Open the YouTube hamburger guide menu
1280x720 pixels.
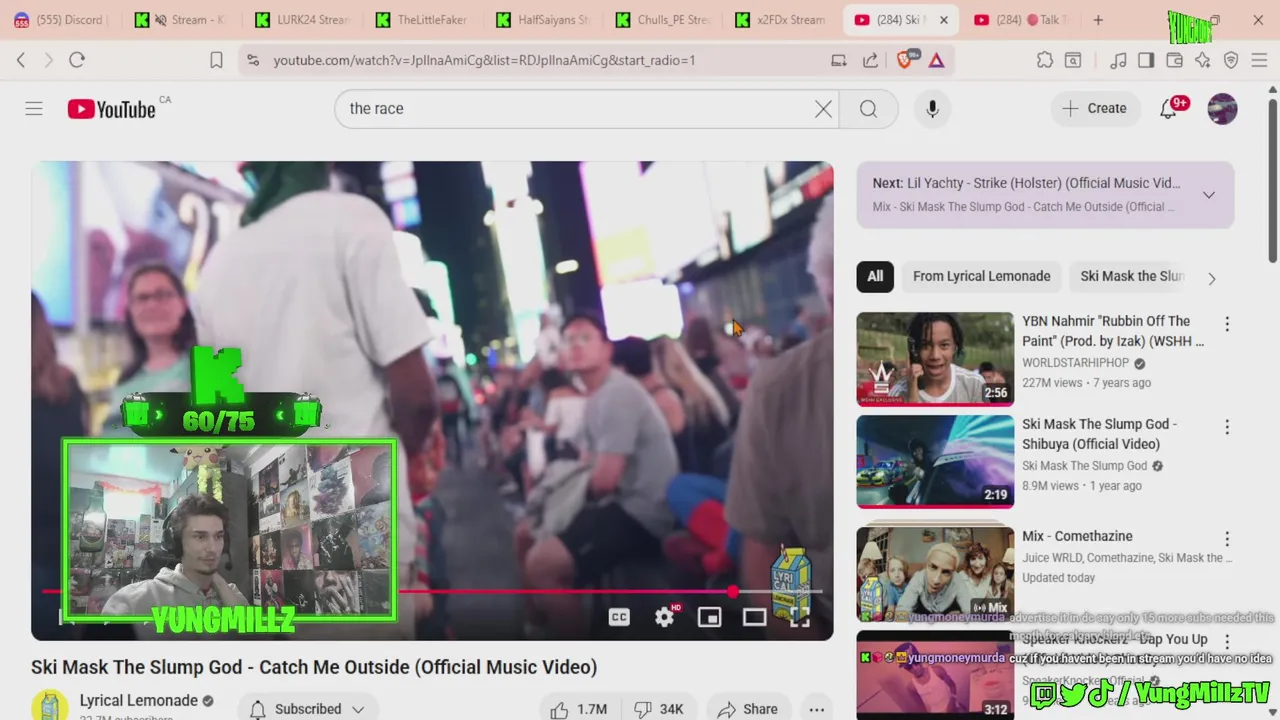34,108
